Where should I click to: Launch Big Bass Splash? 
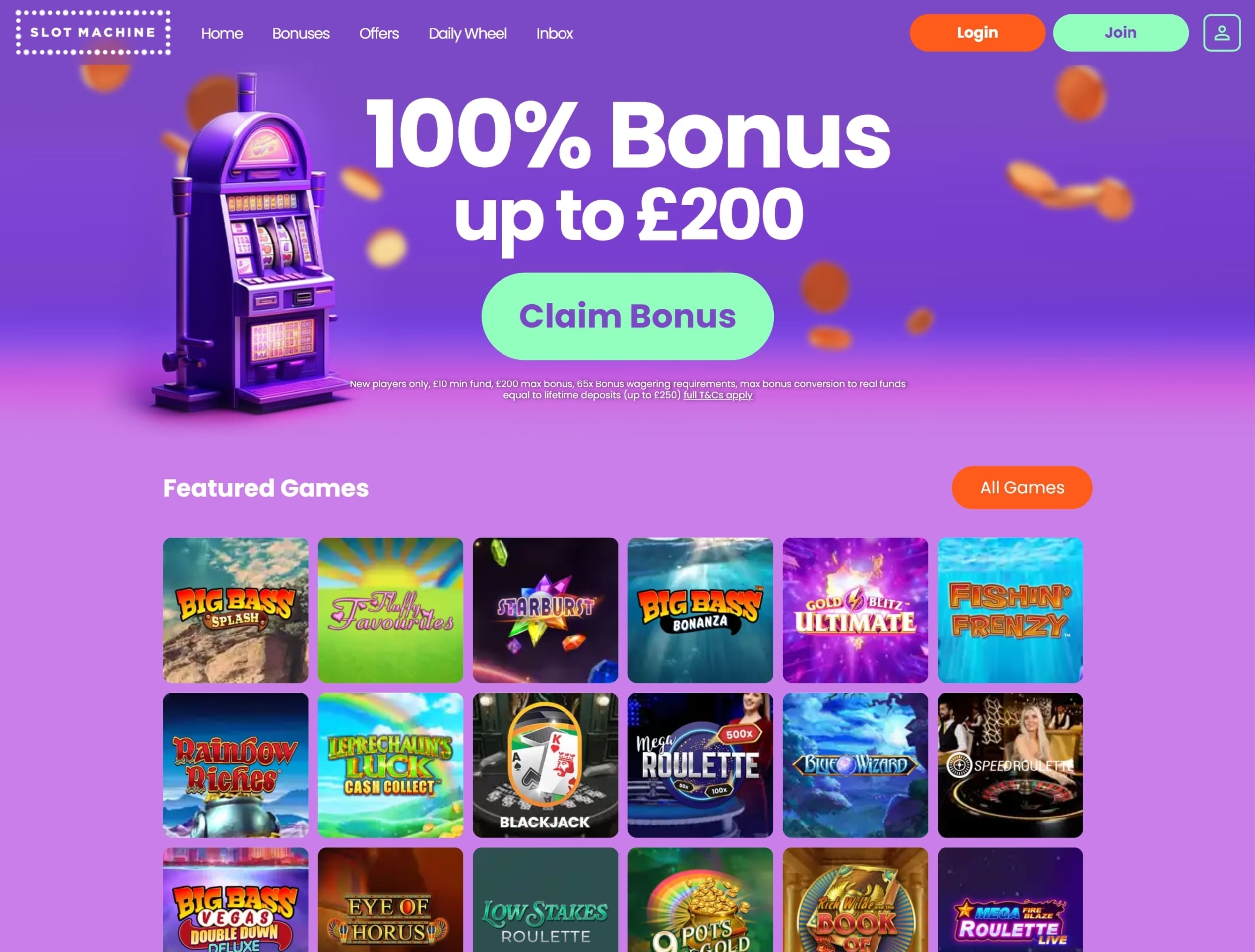236,610
